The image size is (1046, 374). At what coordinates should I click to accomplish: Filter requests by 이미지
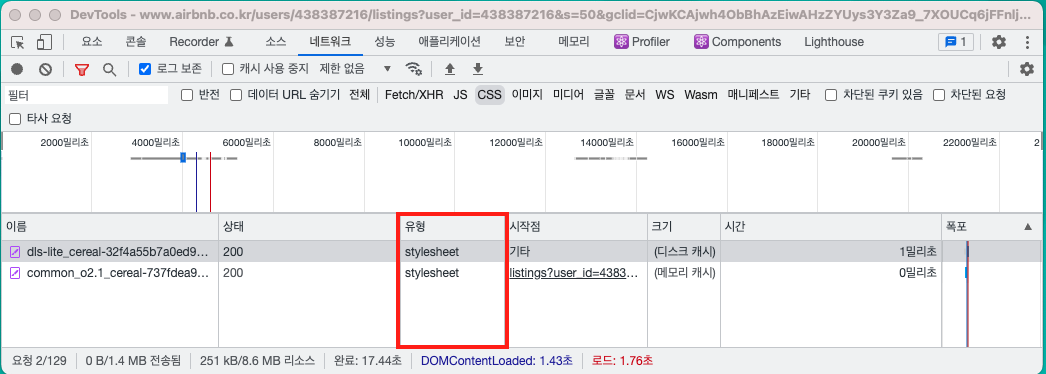click(x=527, y=95)
